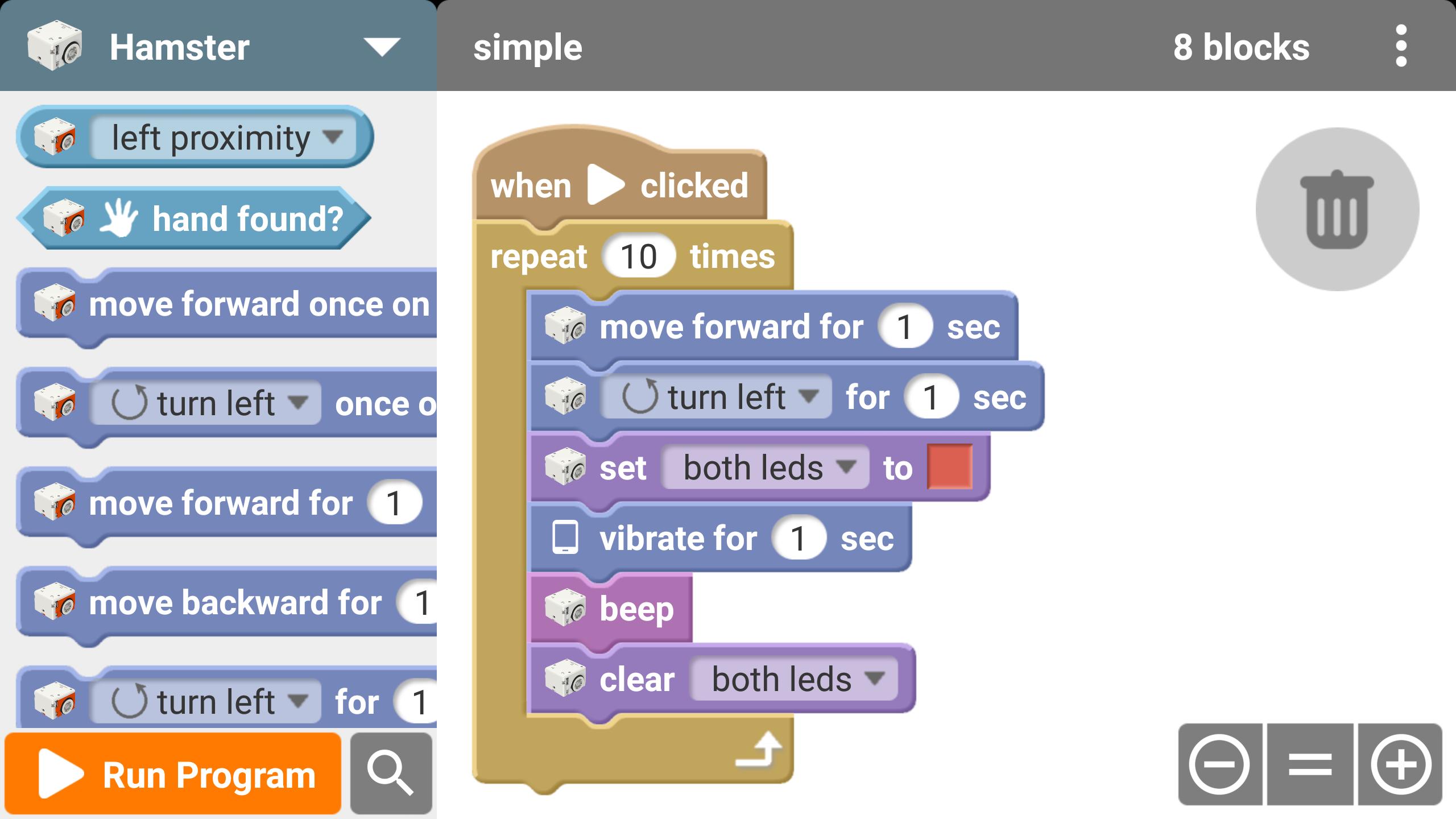The height and width of the screenshot is (819, 1456).
Task: Click the play triangle in when clicked block
Action: click(605, 184)
